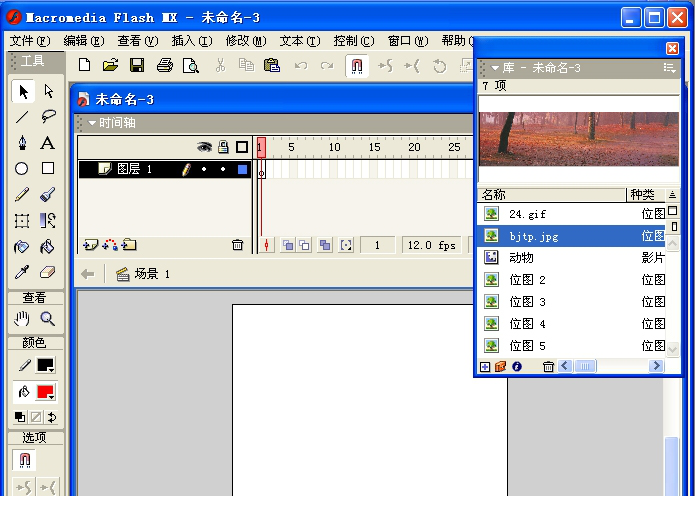Screen dimensions: 695x515
Task: Select the Text tool
Action: coord(48,143)
